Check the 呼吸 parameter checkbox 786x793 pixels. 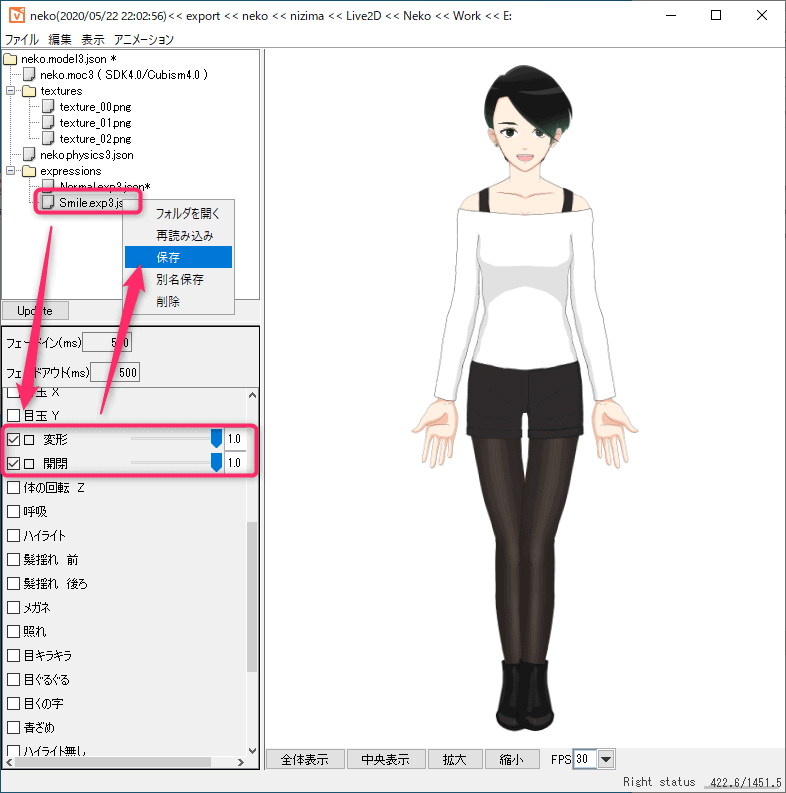(13, 512)
